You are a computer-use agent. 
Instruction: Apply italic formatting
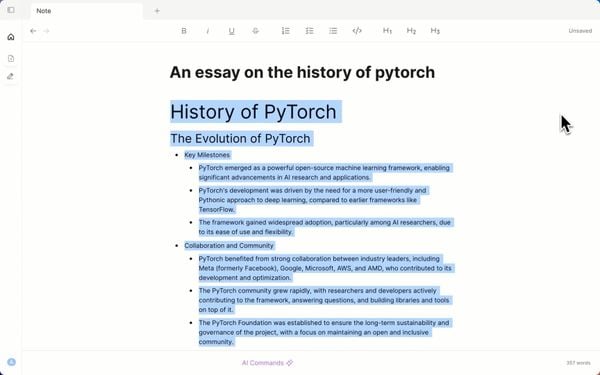pos(208,31)
